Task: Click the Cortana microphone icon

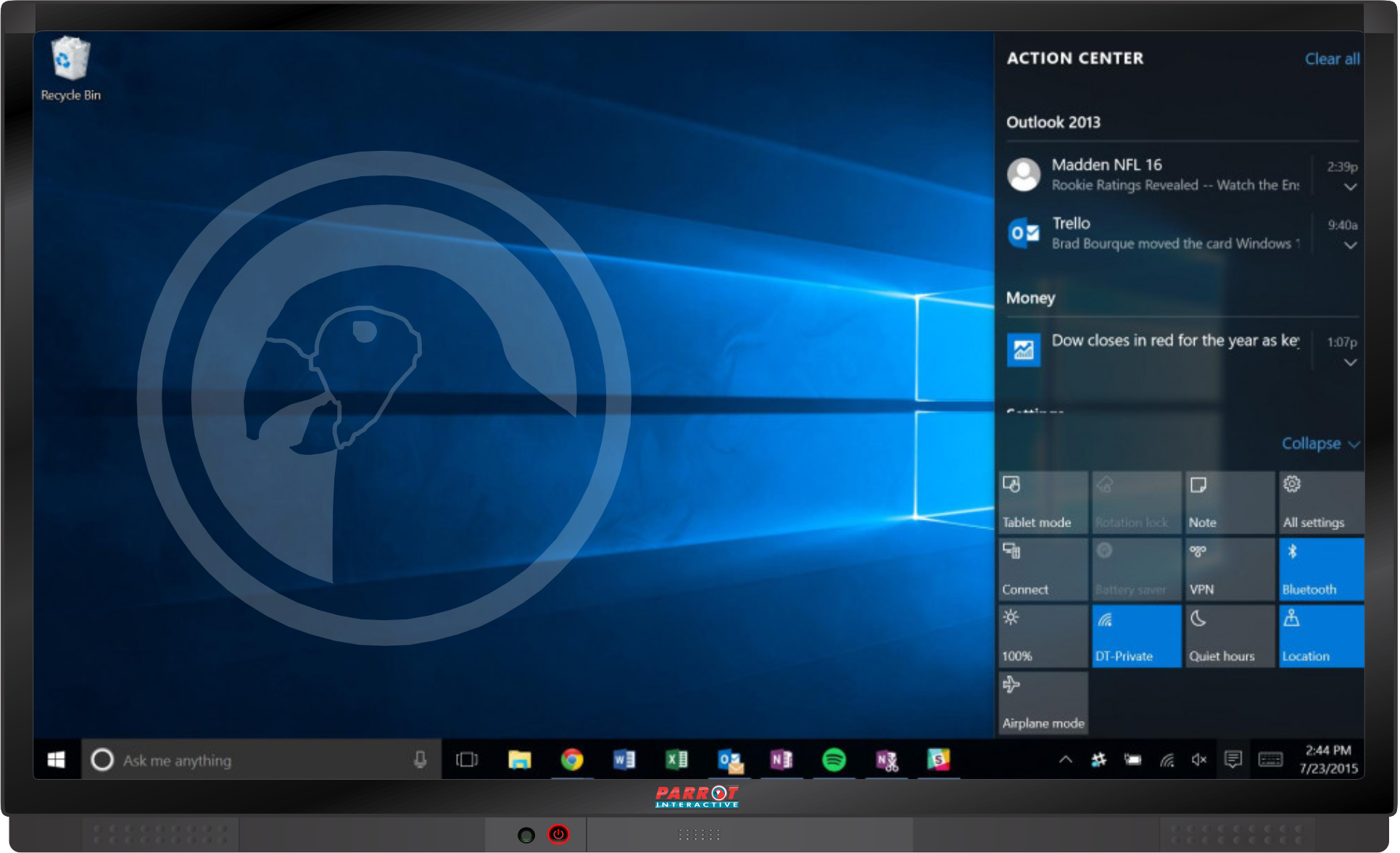Action: (x=420, y=759)
